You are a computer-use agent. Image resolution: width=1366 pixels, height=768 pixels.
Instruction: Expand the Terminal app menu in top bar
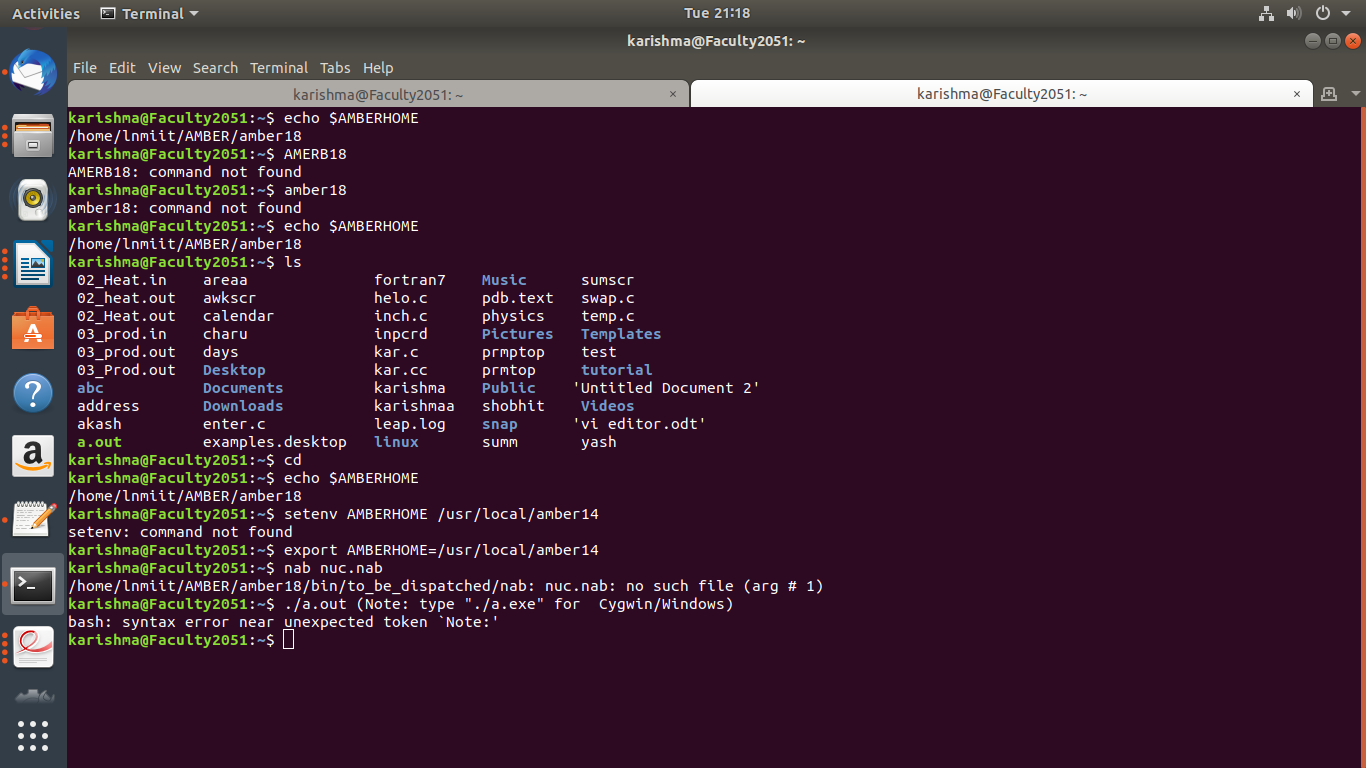[149, 14]
